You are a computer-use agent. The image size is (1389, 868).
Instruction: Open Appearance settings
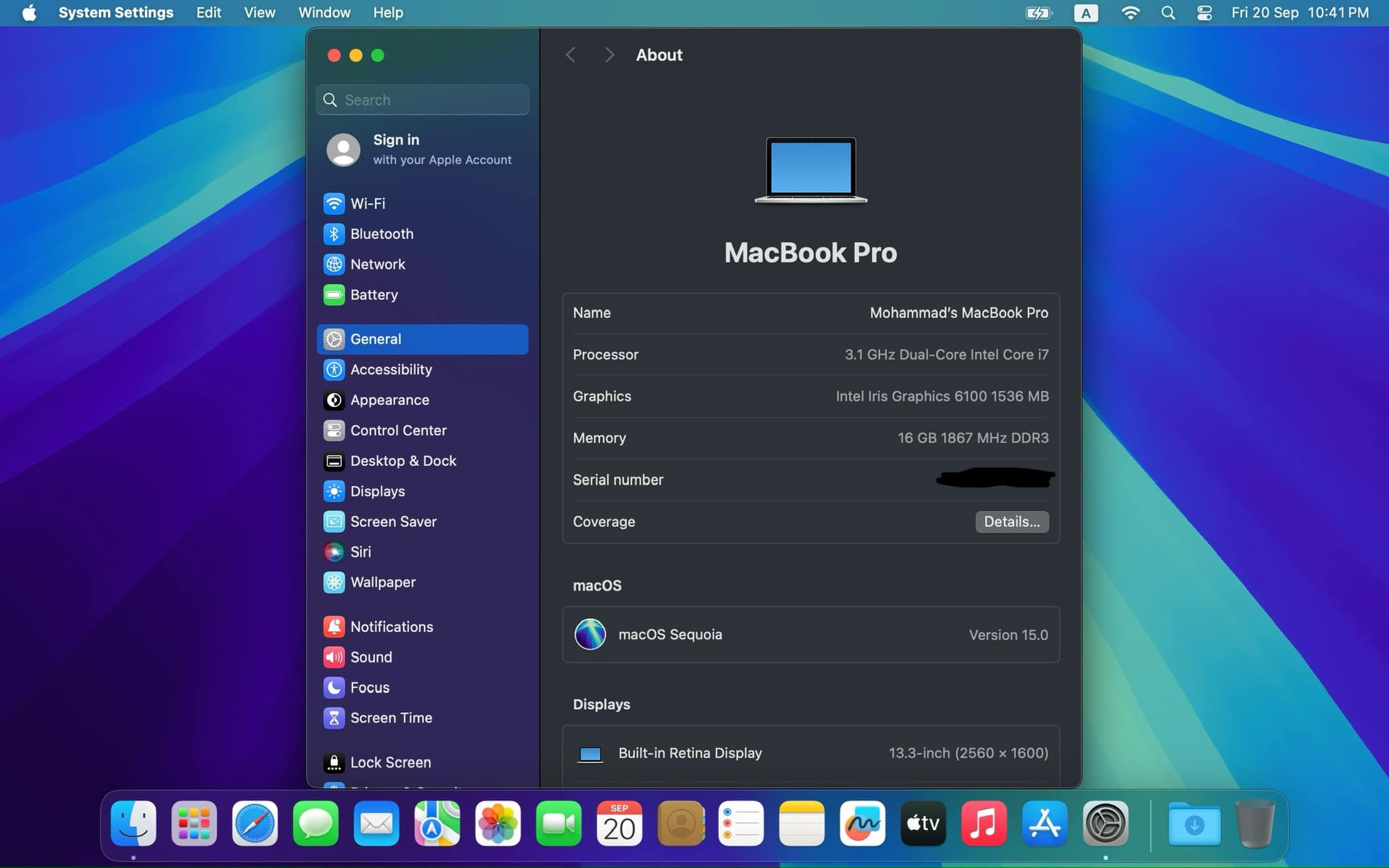pos(422,400)
